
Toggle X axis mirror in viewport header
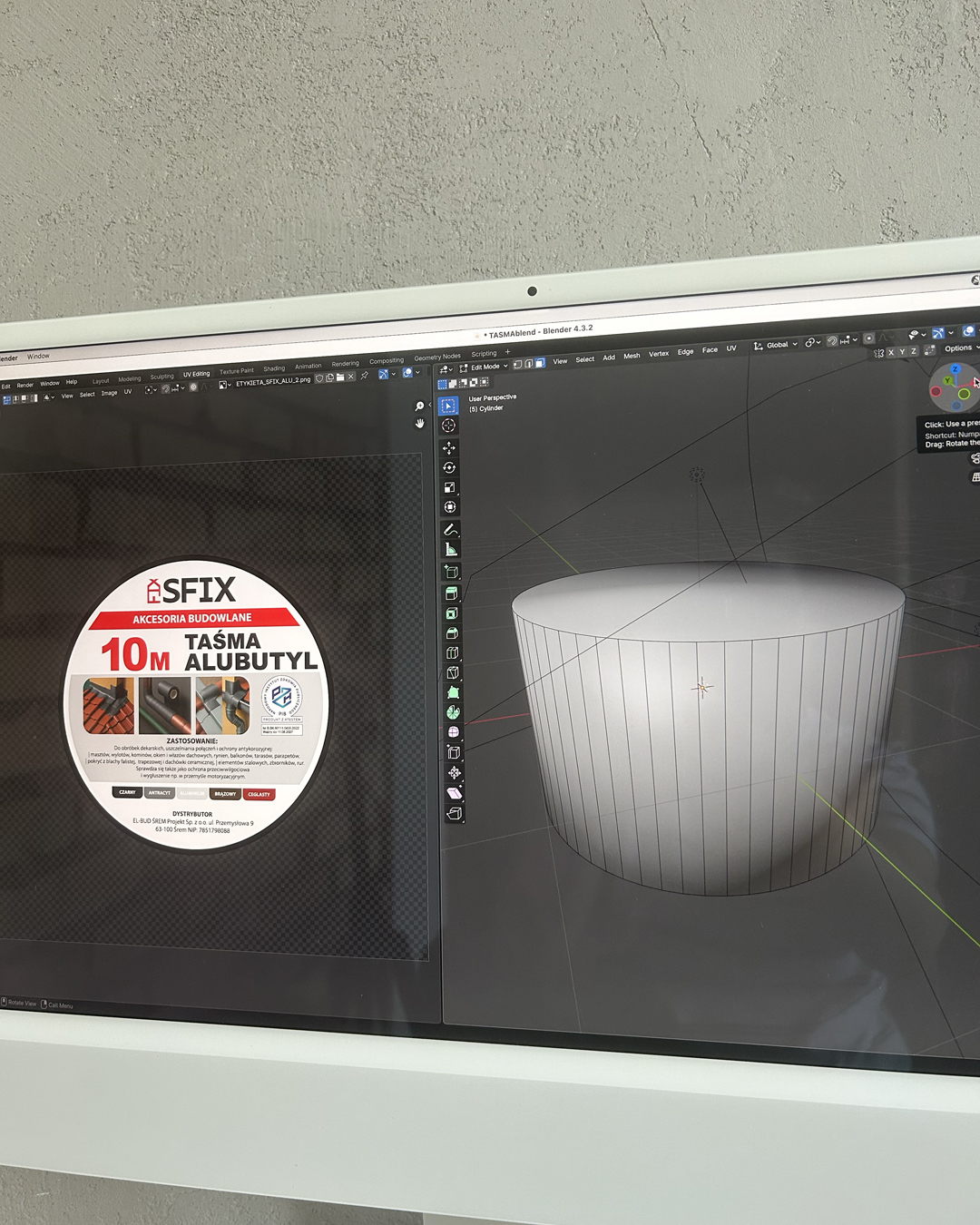click(891, 352)
